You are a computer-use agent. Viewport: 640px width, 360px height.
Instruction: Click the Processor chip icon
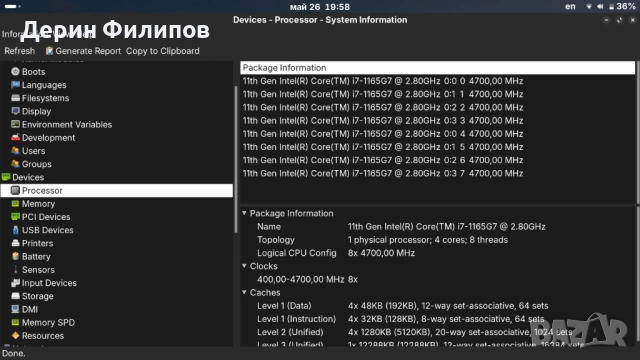pos(16,190)
